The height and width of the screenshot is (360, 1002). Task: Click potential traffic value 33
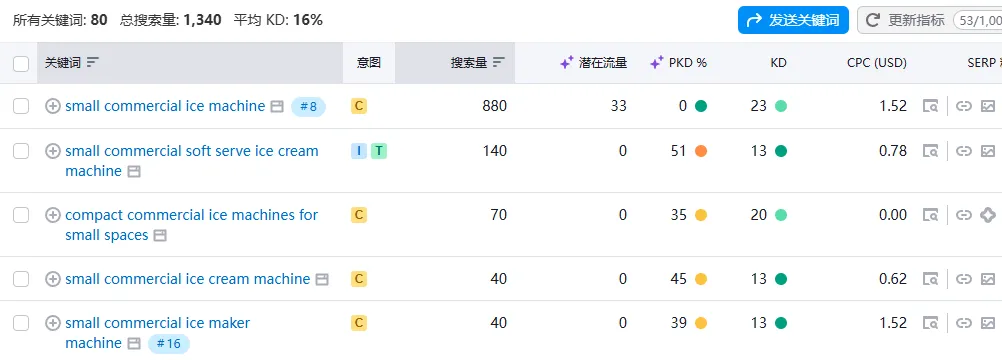coord(619,106)
